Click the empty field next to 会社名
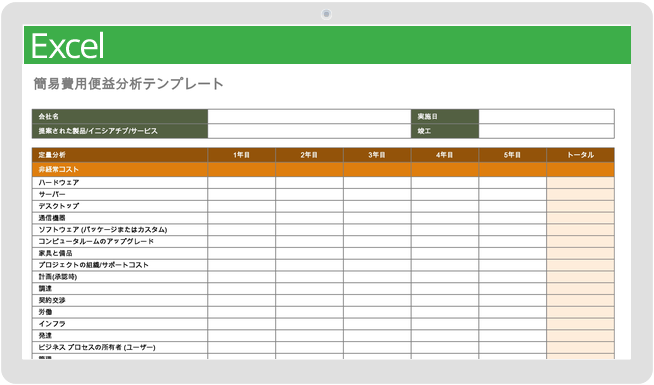The image size is (654, 385). 309,116
